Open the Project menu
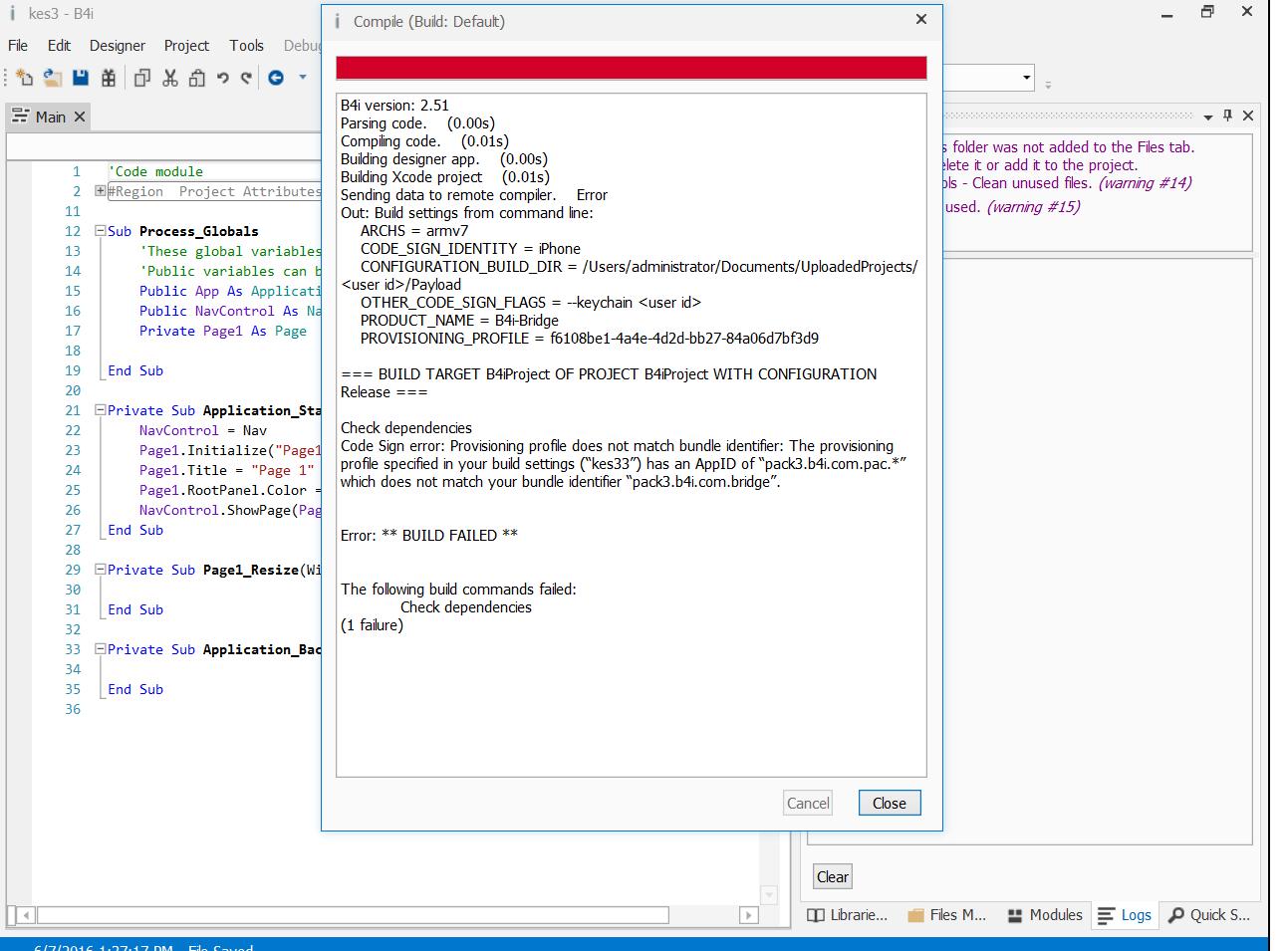The image size is (1288, 951). [x=186, y=46]
